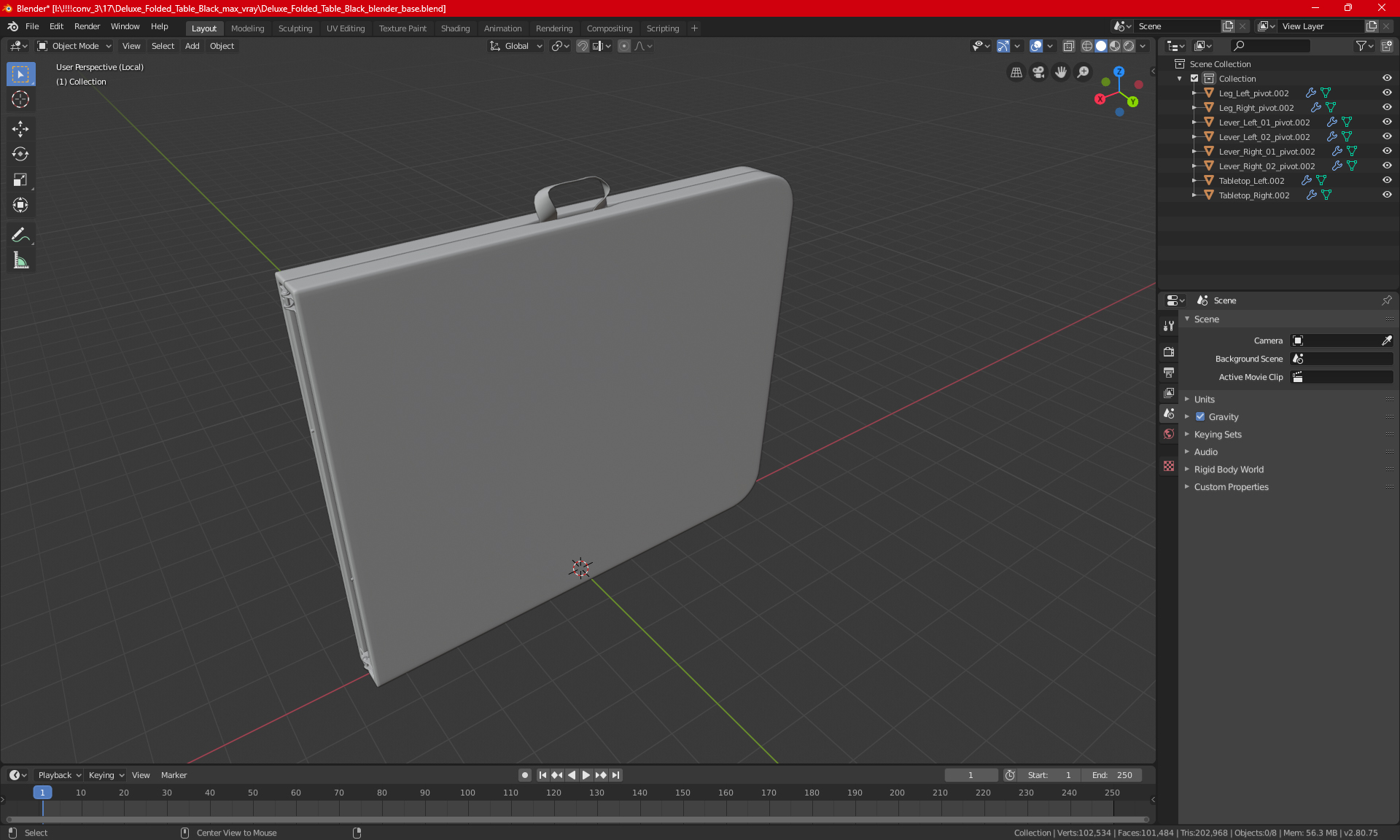Screen dimensions: 1400x840
Task: Toggle X-ray display
Action: [1069, 46]
